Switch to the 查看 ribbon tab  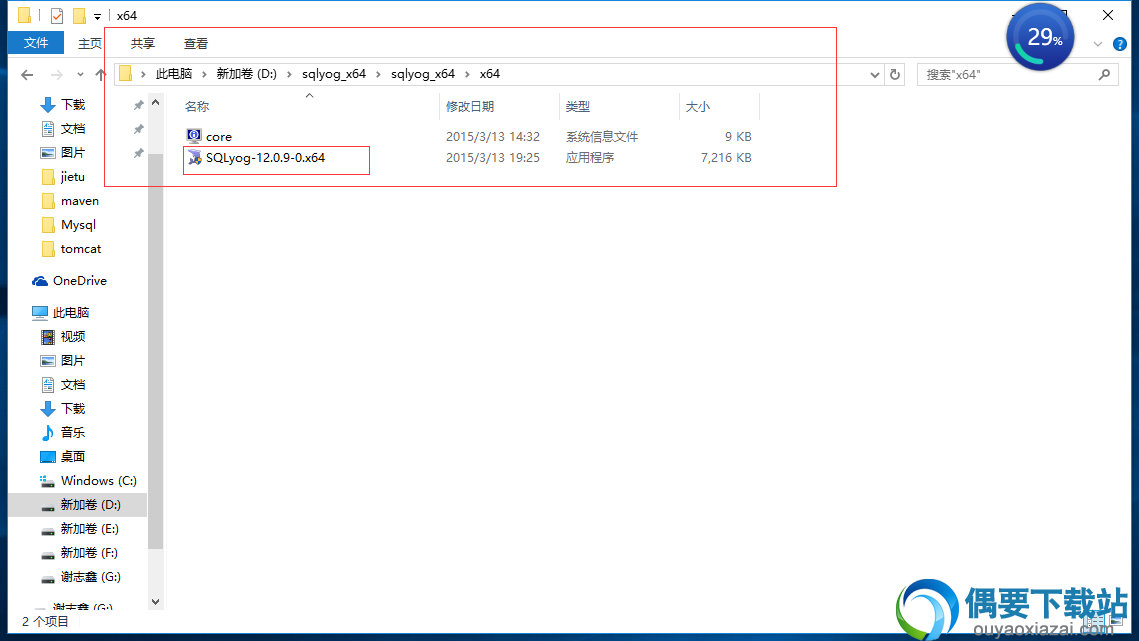tap(195, 44)
